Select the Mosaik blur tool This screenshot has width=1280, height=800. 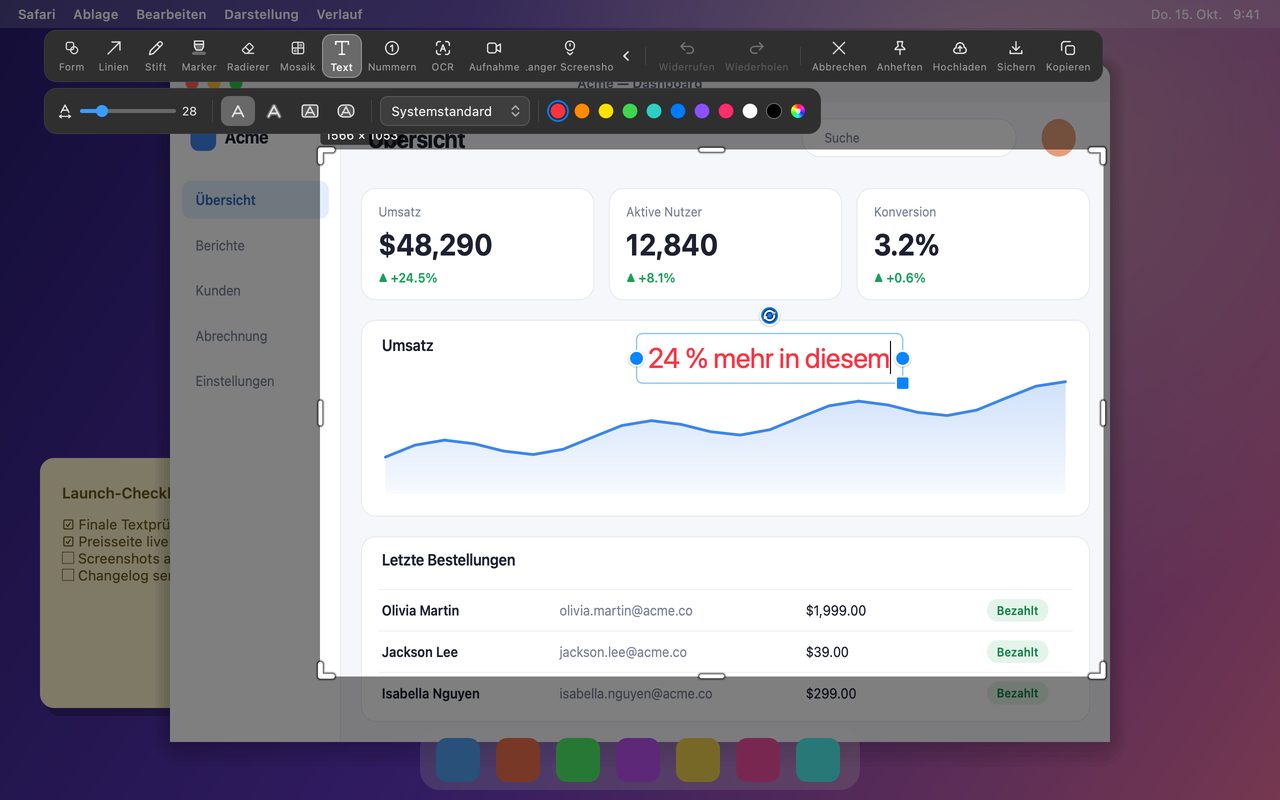pyautogui.click(x=298, y=56)
